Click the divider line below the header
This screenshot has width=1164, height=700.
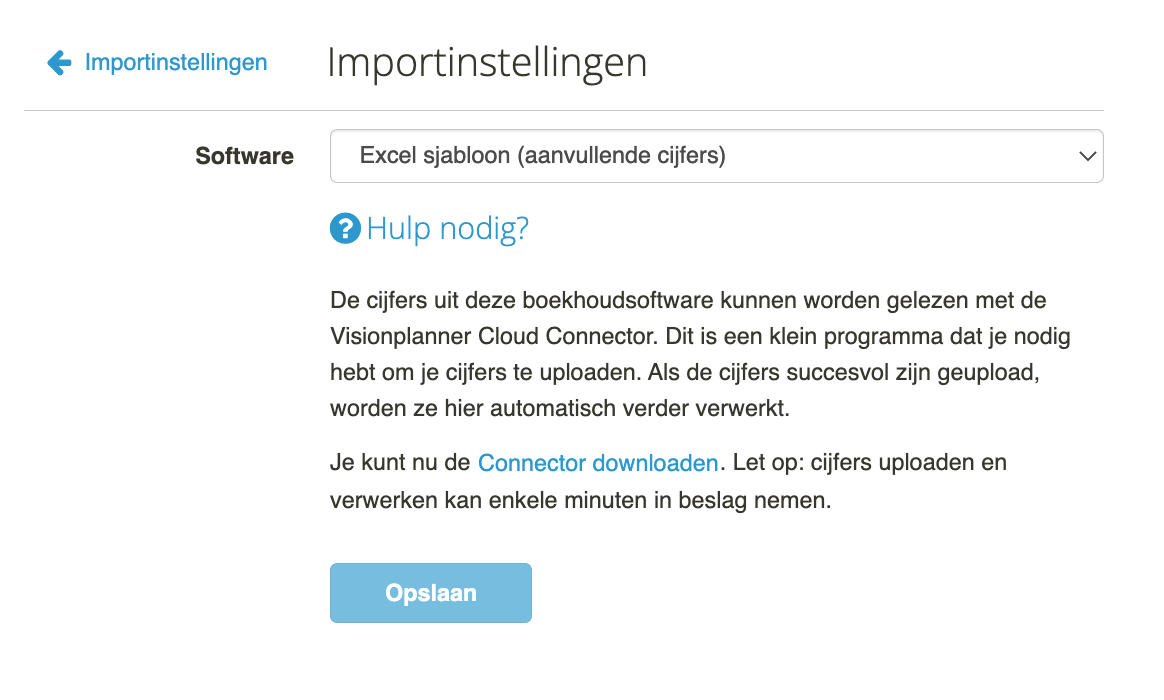563,111
